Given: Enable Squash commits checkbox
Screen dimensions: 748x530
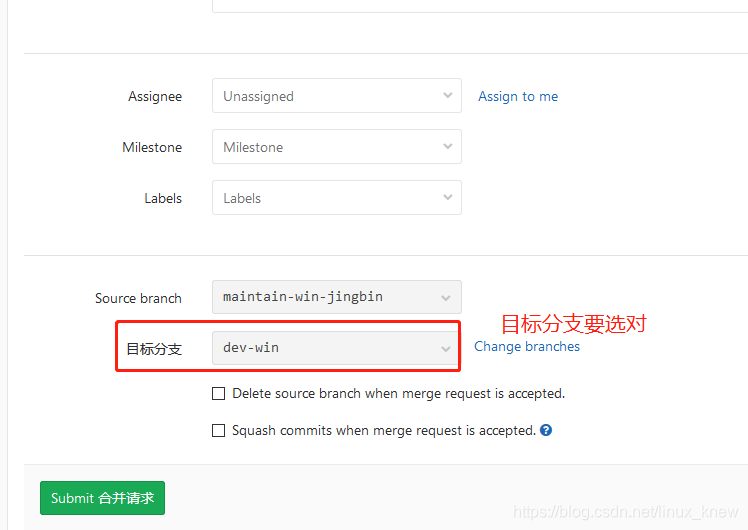Looking at the screenshot, I should pyautogui.click(x=218, y=430).
